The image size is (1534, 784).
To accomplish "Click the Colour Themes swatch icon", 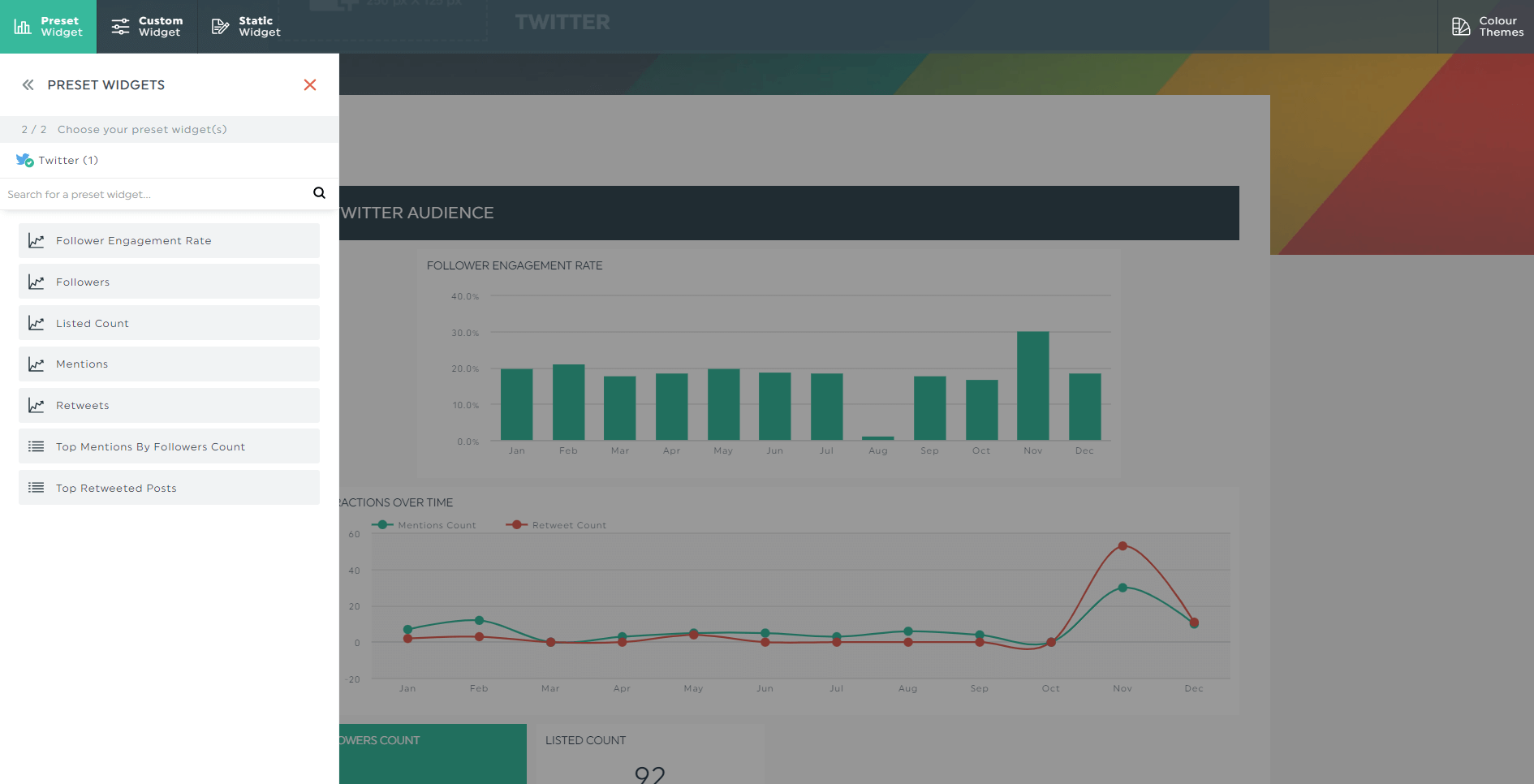I will click(x=1461, y=27).
